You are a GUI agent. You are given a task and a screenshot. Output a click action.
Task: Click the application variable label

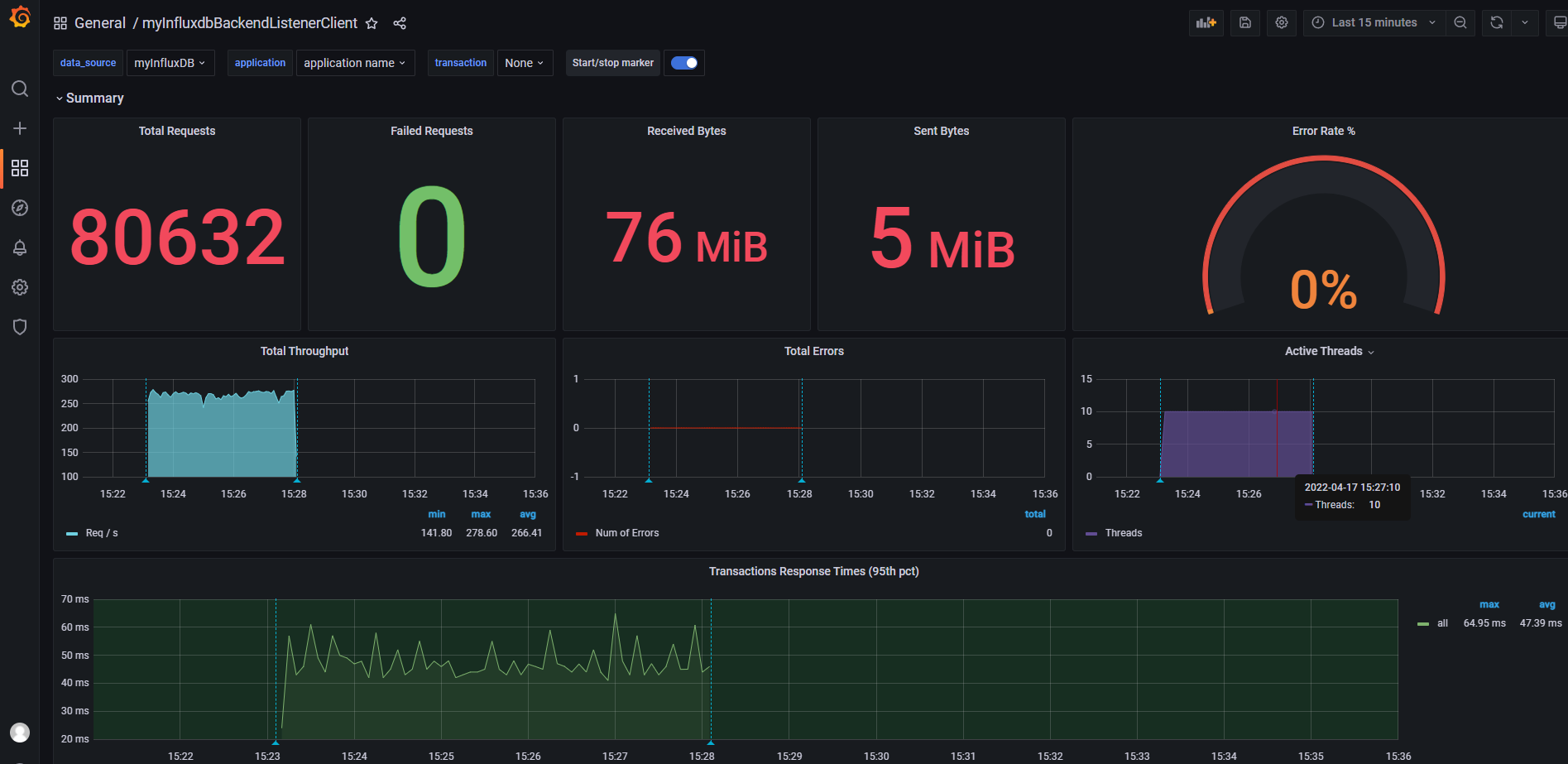260,63
